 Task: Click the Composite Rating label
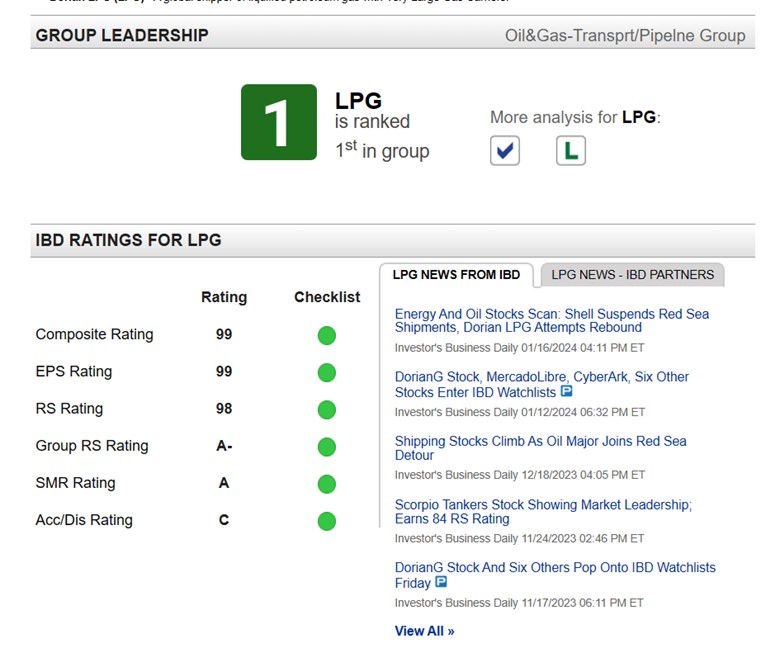[x=95, y=334]
